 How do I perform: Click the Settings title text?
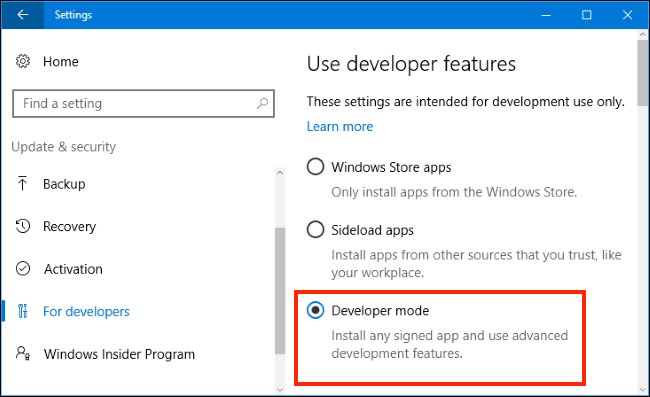pos(73,15)
